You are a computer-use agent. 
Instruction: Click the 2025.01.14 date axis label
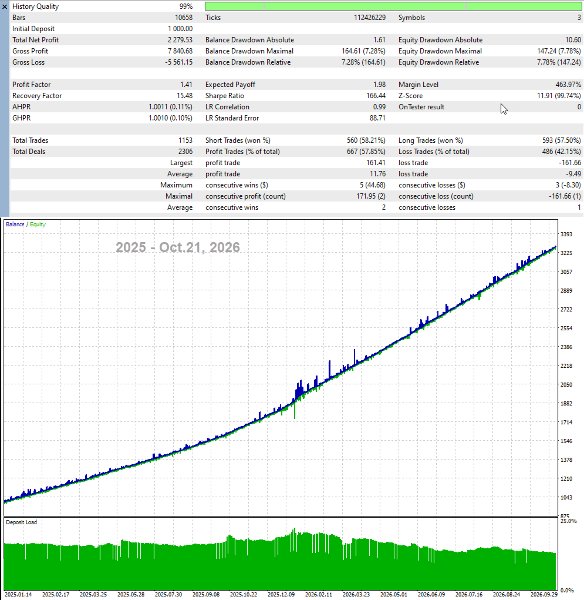tap(18, 595)
